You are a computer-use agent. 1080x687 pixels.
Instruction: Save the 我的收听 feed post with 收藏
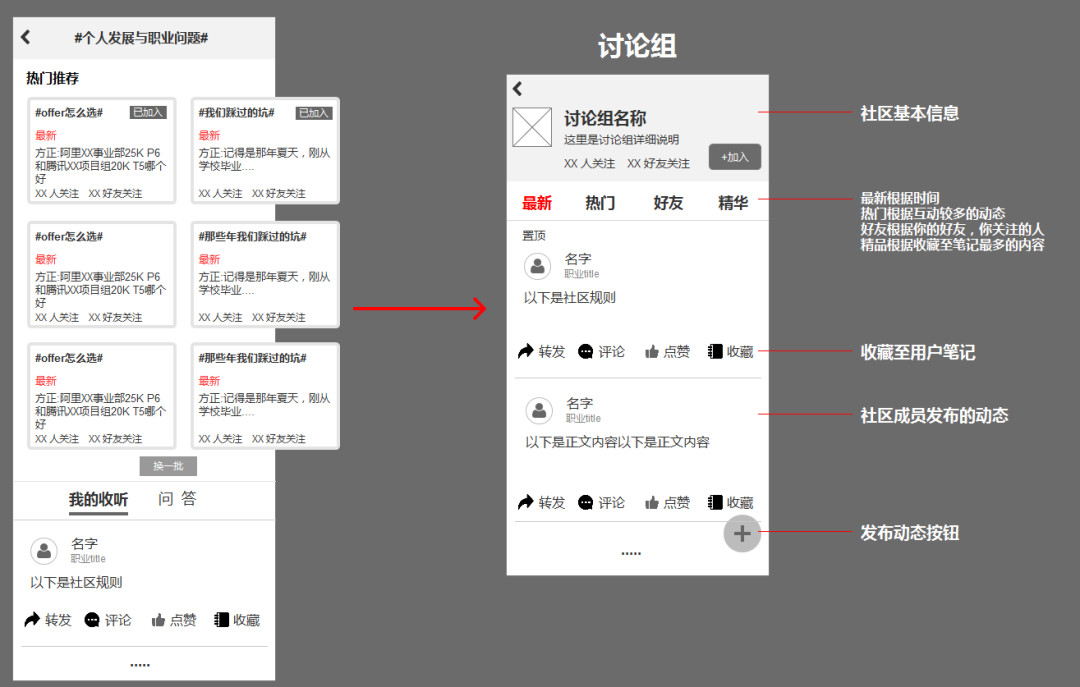click(x=237, y=620)
